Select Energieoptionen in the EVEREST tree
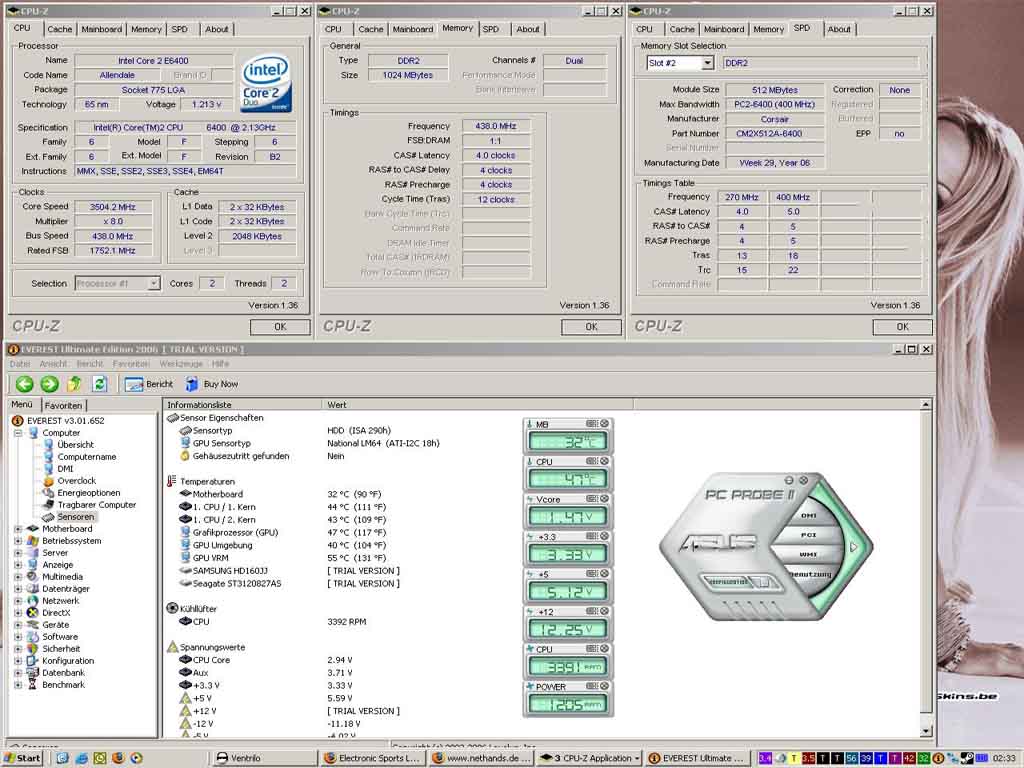 click(89, 493)
